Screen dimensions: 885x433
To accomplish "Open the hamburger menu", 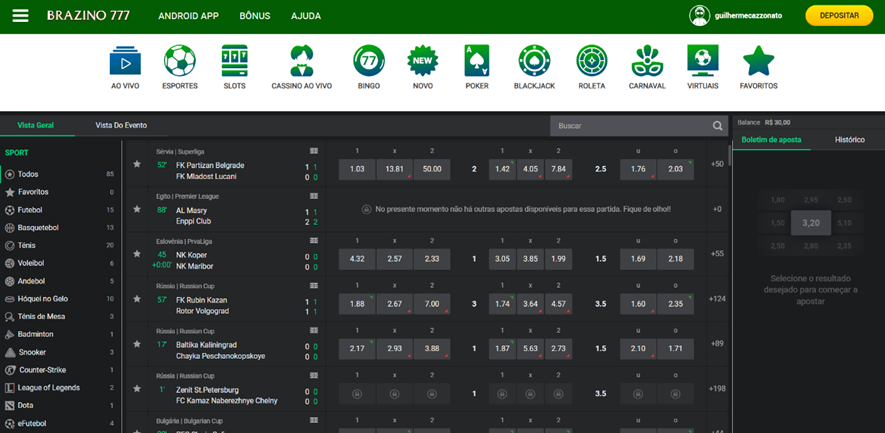I will (20, 16).
